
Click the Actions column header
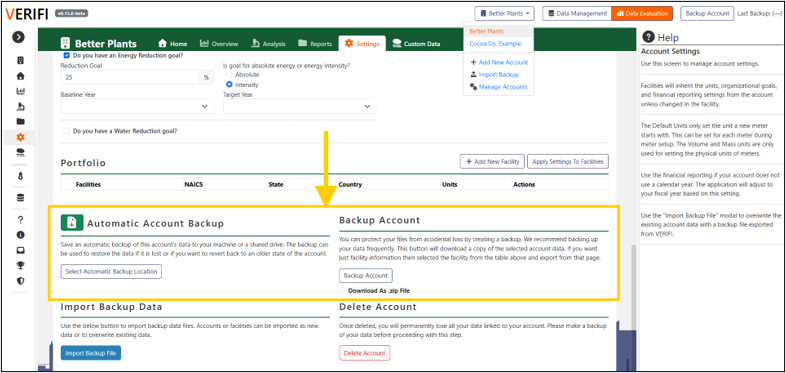tap(524, 184)
